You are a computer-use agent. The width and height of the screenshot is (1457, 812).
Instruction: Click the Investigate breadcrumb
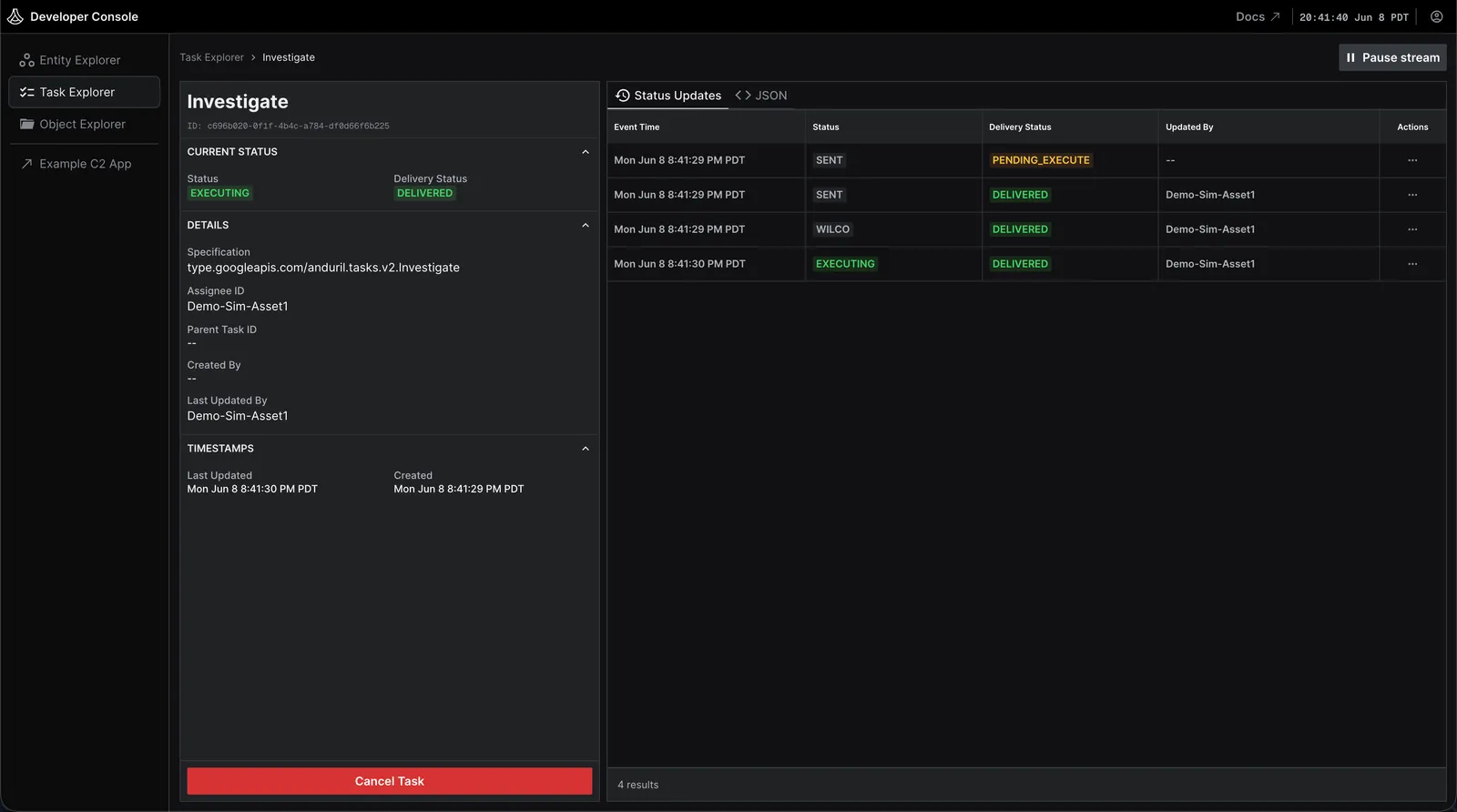coord(289,57)
